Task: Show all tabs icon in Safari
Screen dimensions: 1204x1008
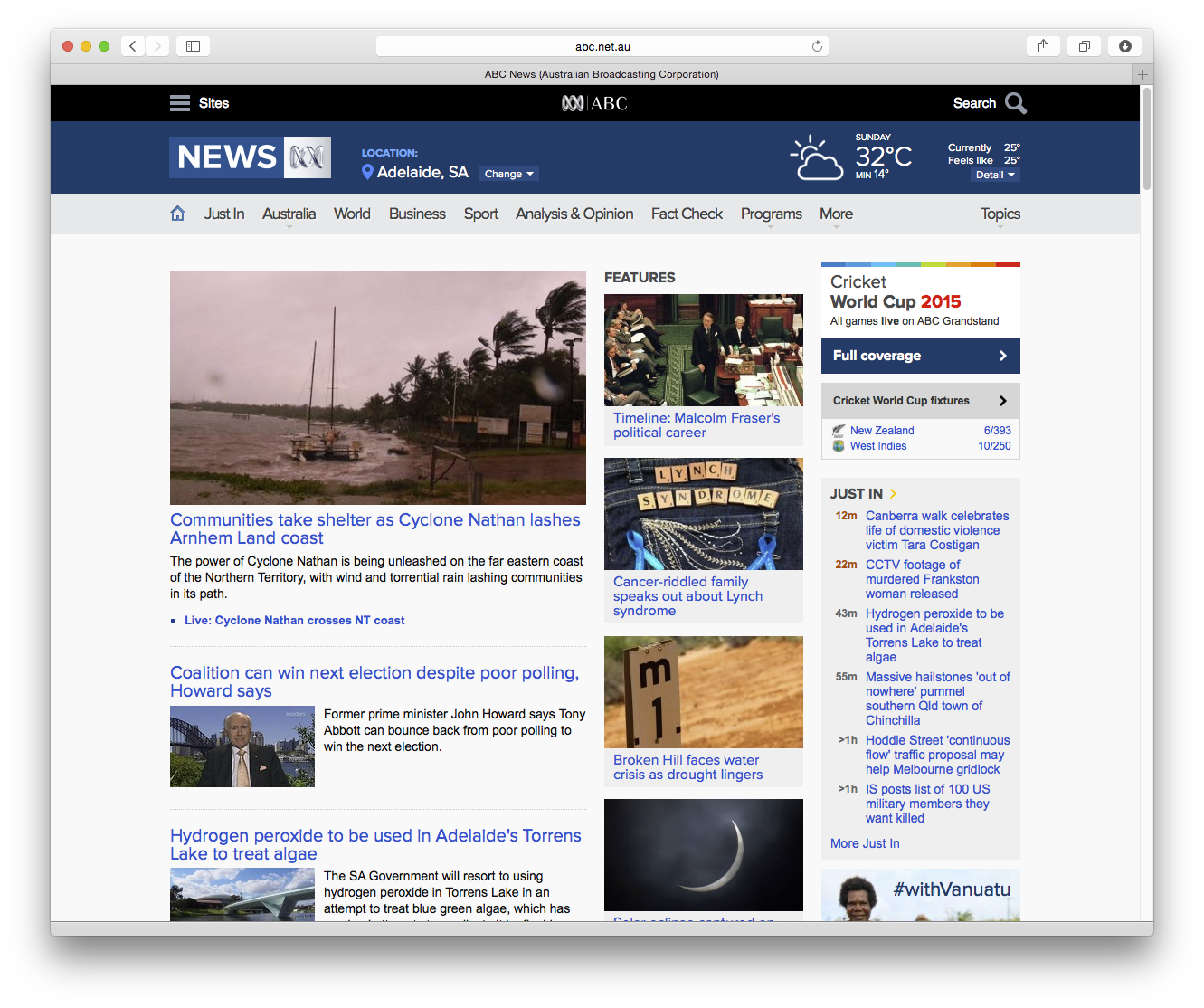Action: click(x=1084, y=46)
